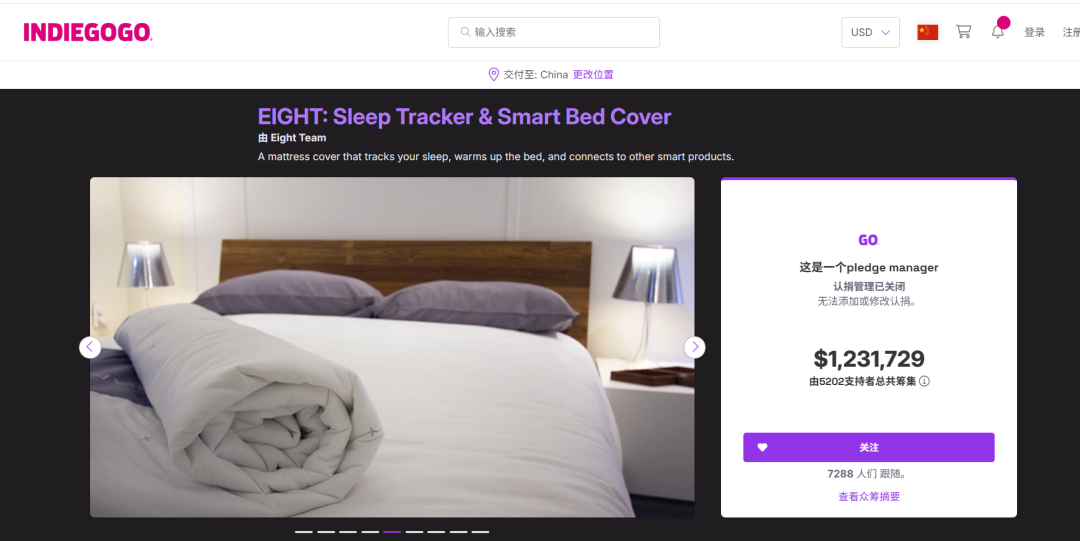Click the 更改位置 change location link

coord(593,74)
